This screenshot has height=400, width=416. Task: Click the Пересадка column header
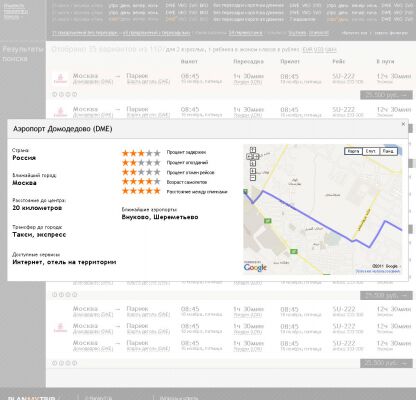point(248,61)
